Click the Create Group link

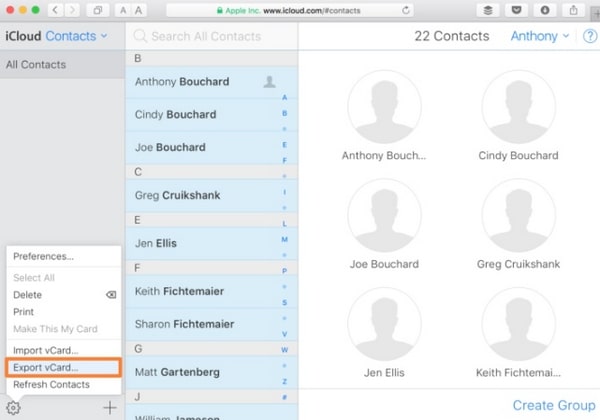pos(554,405)
